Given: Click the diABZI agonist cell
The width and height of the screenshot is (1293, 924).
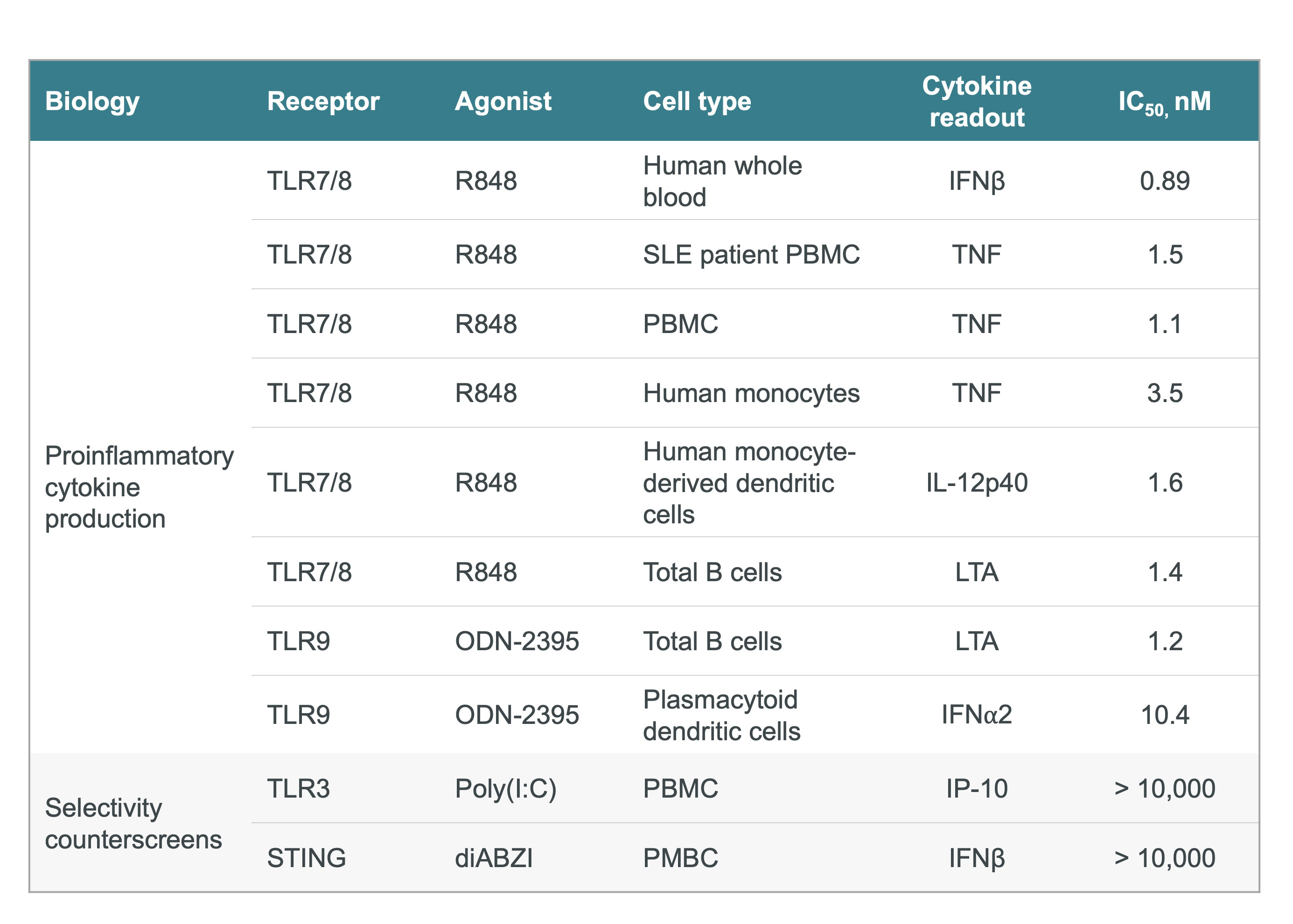Looking at the screenshot, I should click(x=493, y=858).
